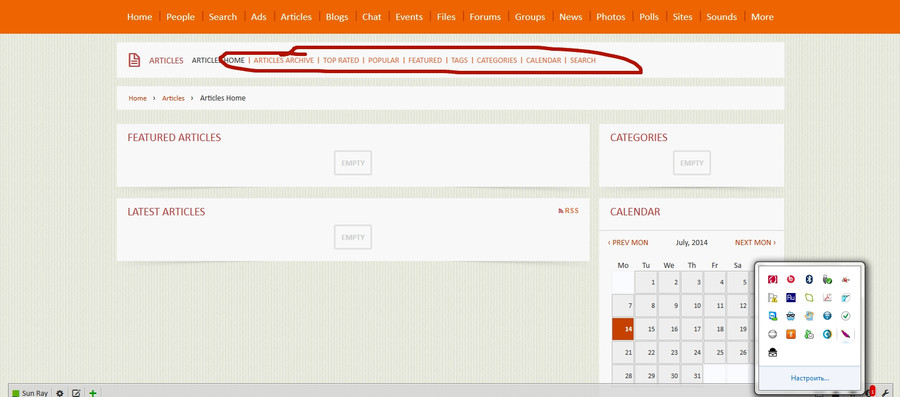This screenshot has height=397, width=900.
Task: Open People in the top navigation
Action: click(x=180, y=17)
